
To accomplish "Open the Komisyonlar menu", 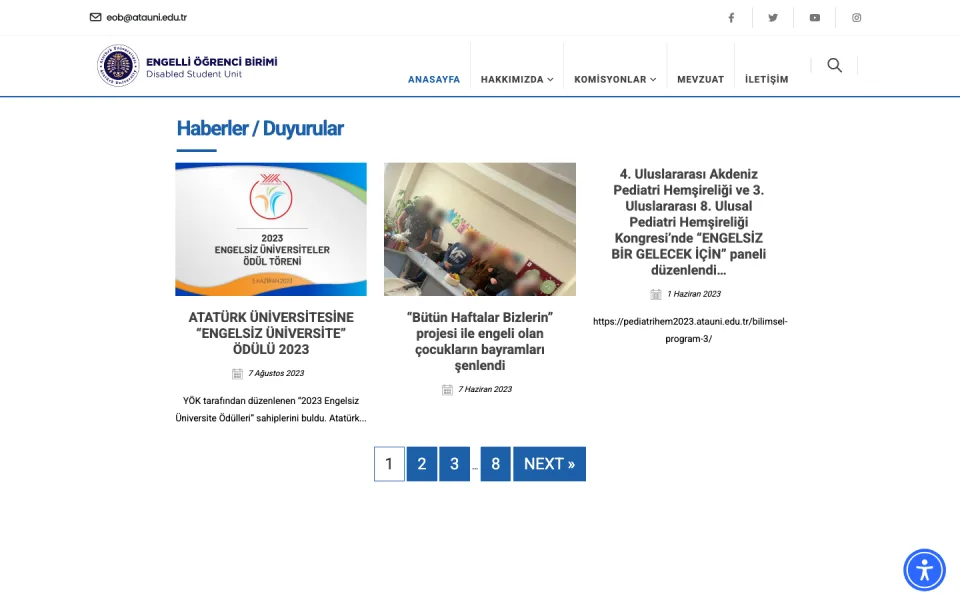I will [x=610, y=80].
